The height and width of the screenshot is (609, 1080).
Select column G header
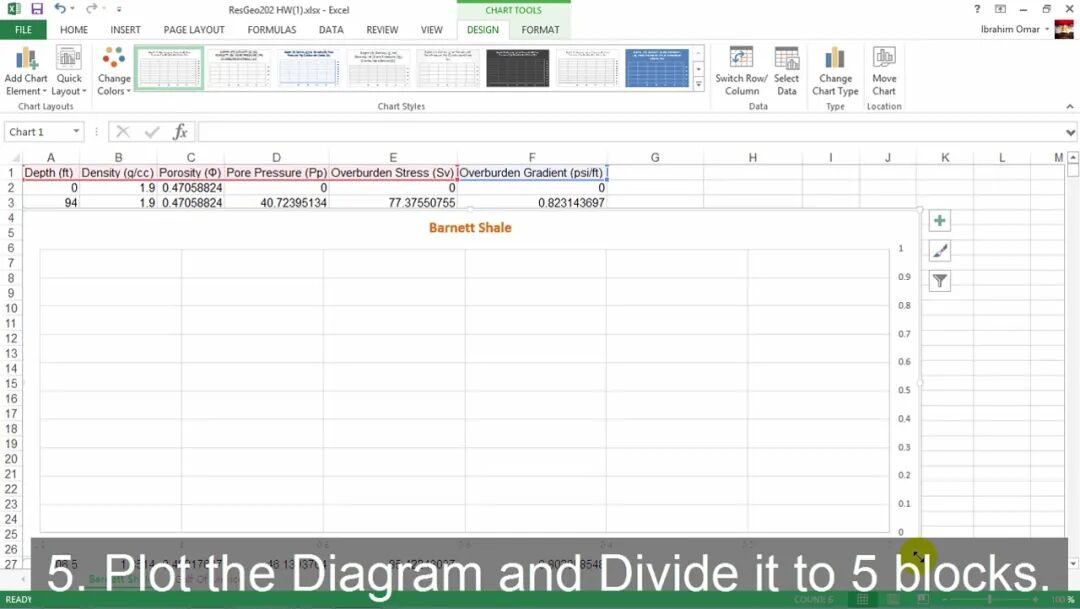(655, 158)
